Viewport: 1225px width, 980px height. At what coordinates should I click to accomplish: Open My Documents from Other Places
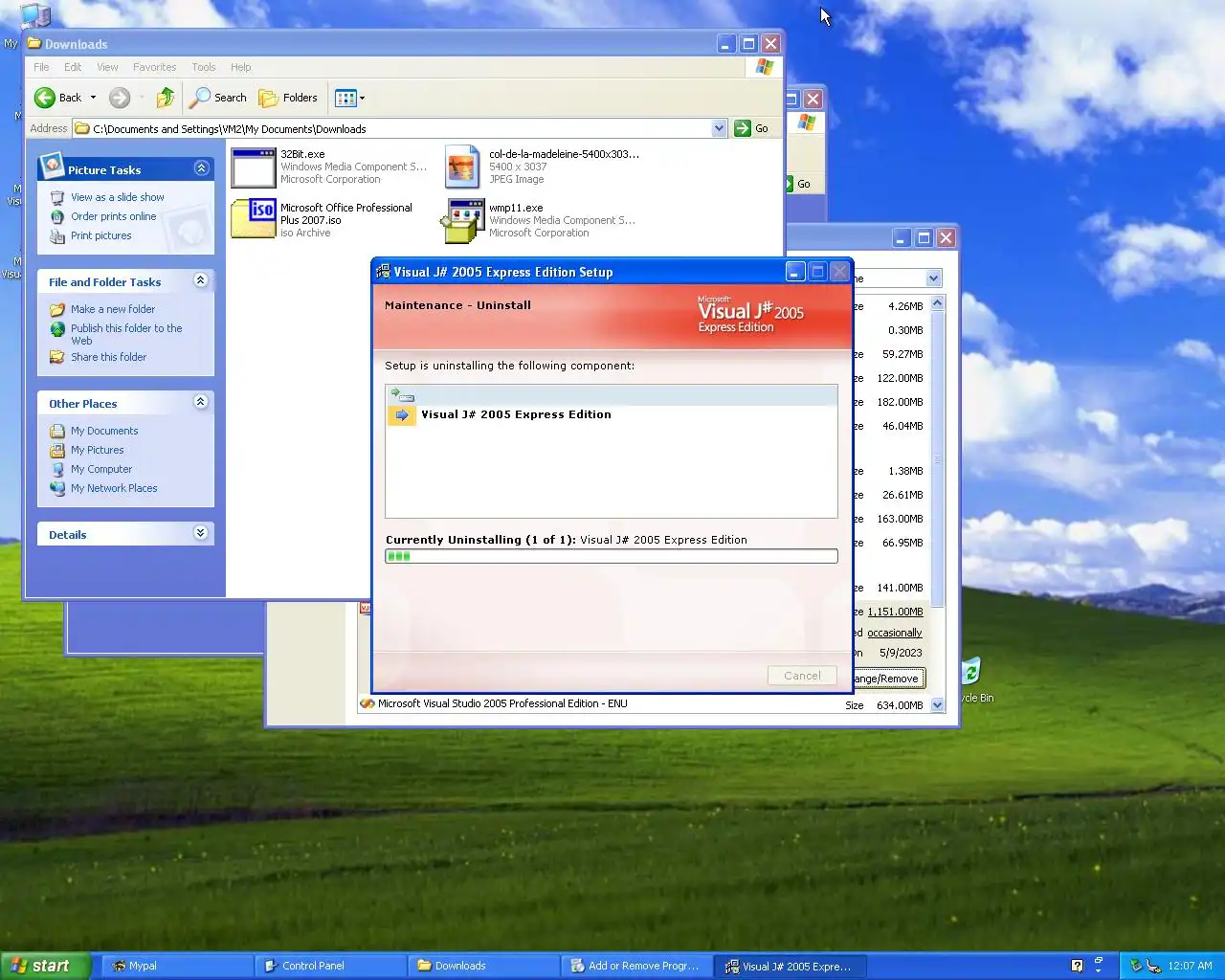pos(103,431)
